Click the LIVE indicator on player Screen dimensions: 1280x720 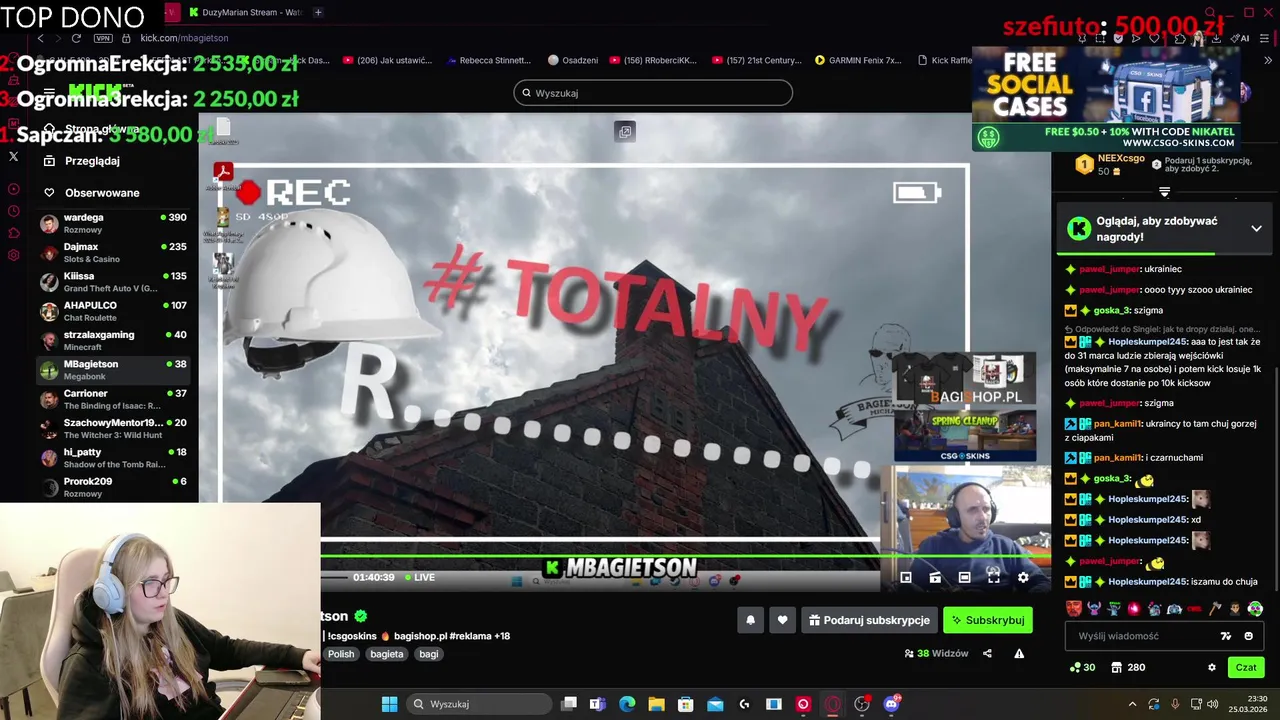(x=420, y=577)
